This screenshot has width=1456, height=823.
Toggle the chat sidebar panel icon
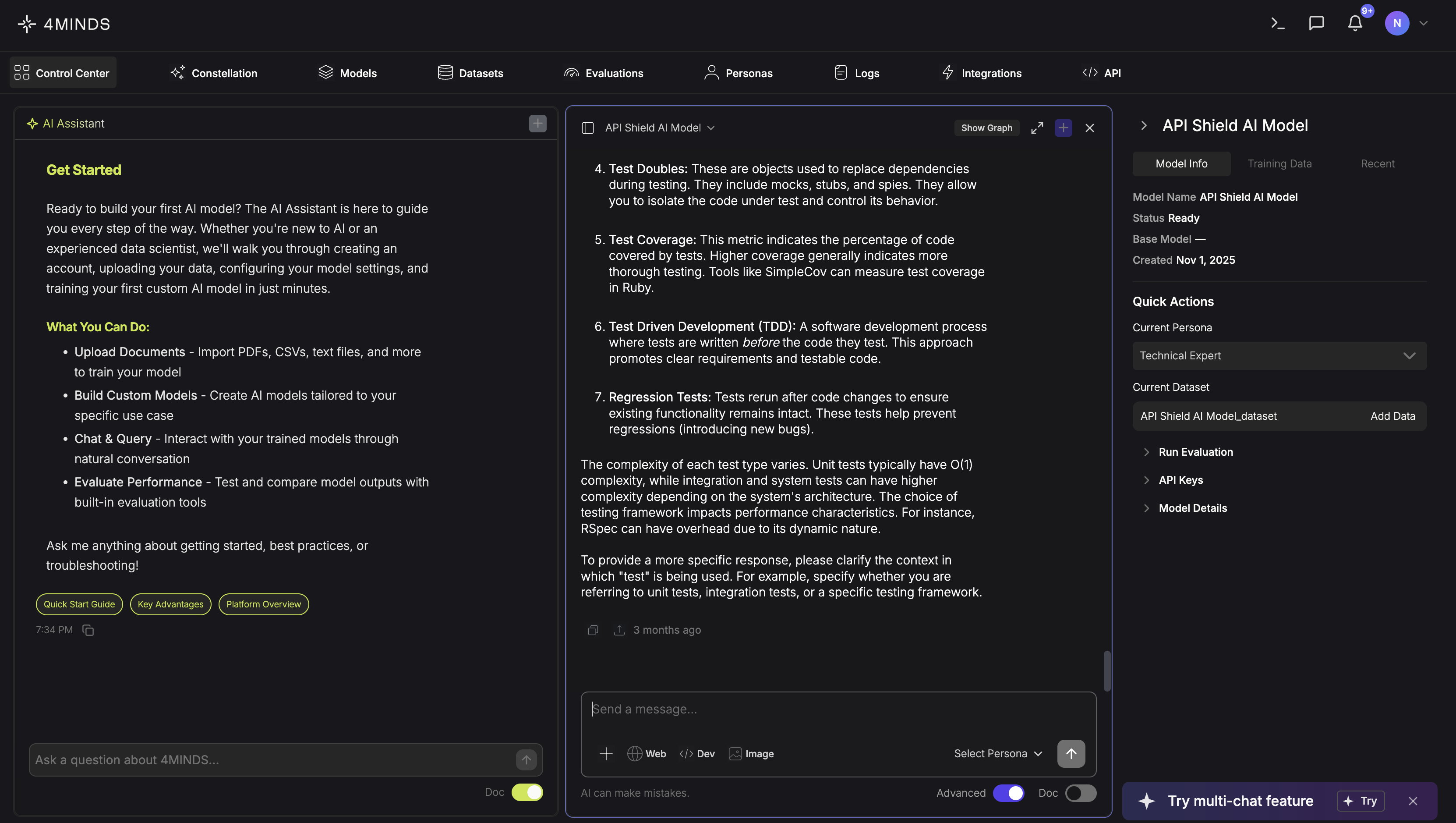(x=588, y=128)
